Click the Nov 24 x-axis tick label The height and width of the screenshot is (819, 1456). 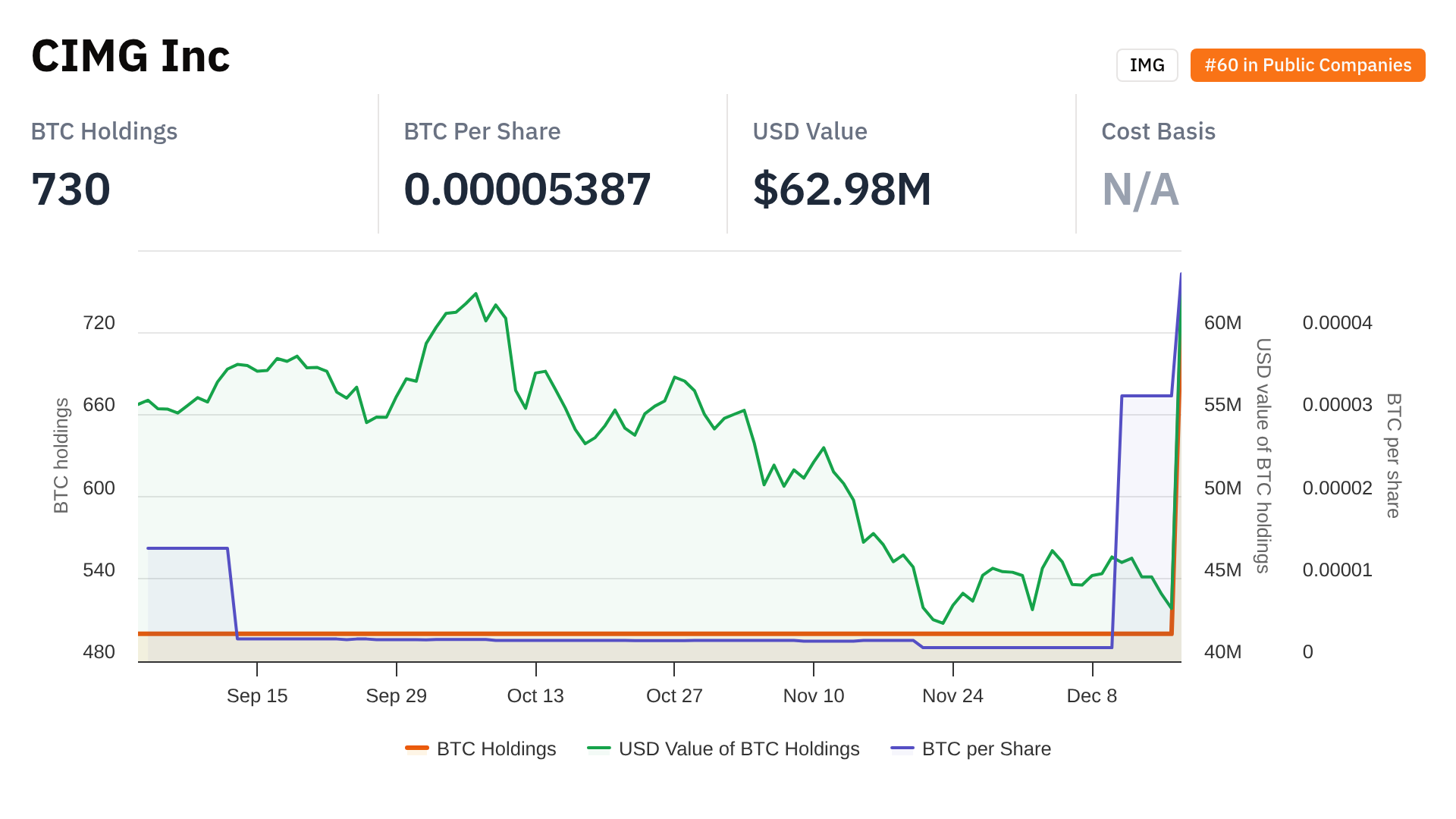pyautogui.click(x=952, y=695)
